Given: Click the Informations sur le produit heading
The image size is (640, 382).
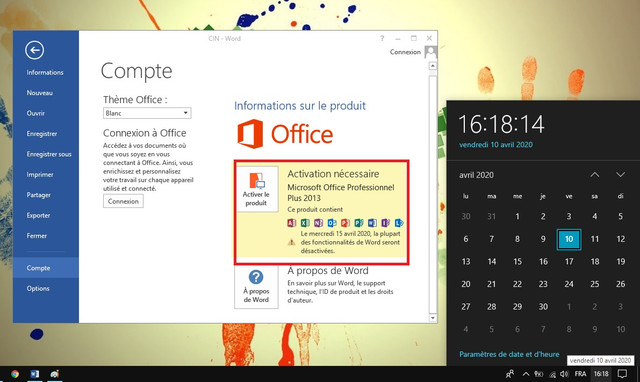Looking at the screenshot, I should (x=300, y=106).
